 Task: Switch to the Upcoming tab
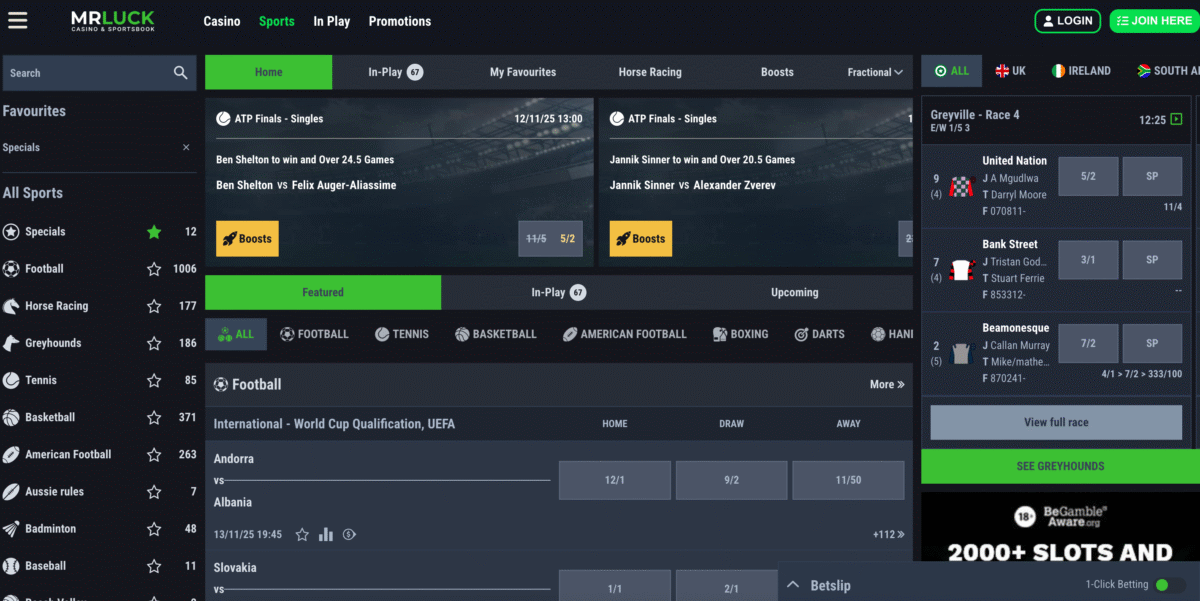tap(794, 293)
